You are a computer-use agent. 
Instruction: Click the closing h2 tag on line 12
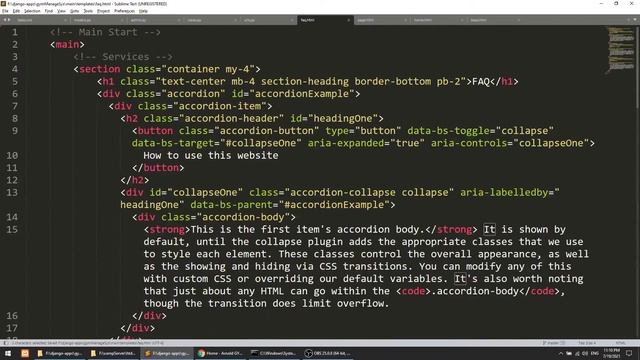135,180
